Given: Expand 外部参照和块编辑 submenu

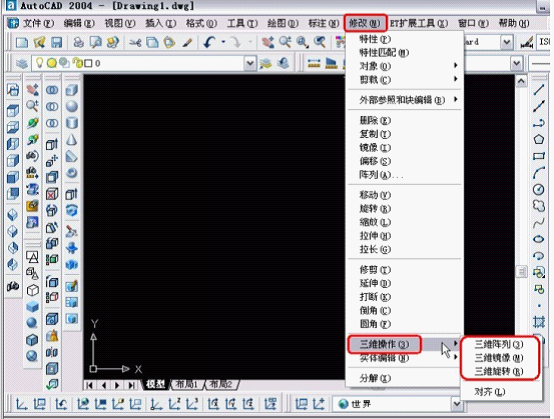Looking at the screenshot, I should click(x=405, y=100).
